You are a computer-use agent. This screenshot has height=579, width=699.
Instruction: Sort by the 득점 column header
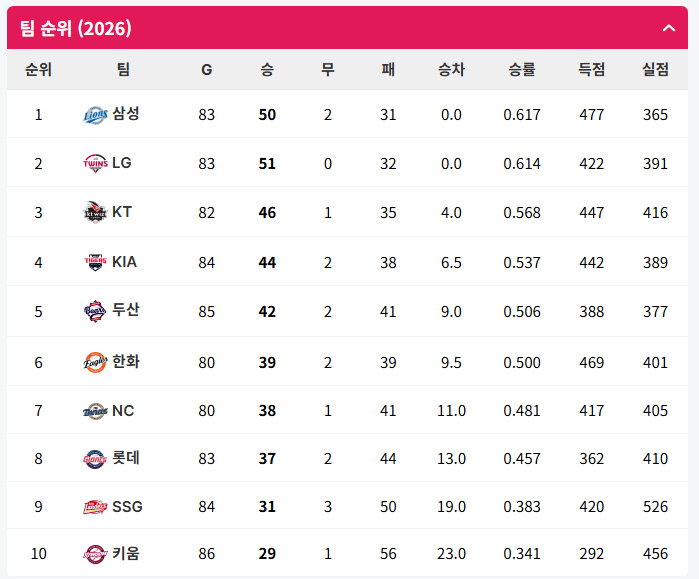pos(592,70)
